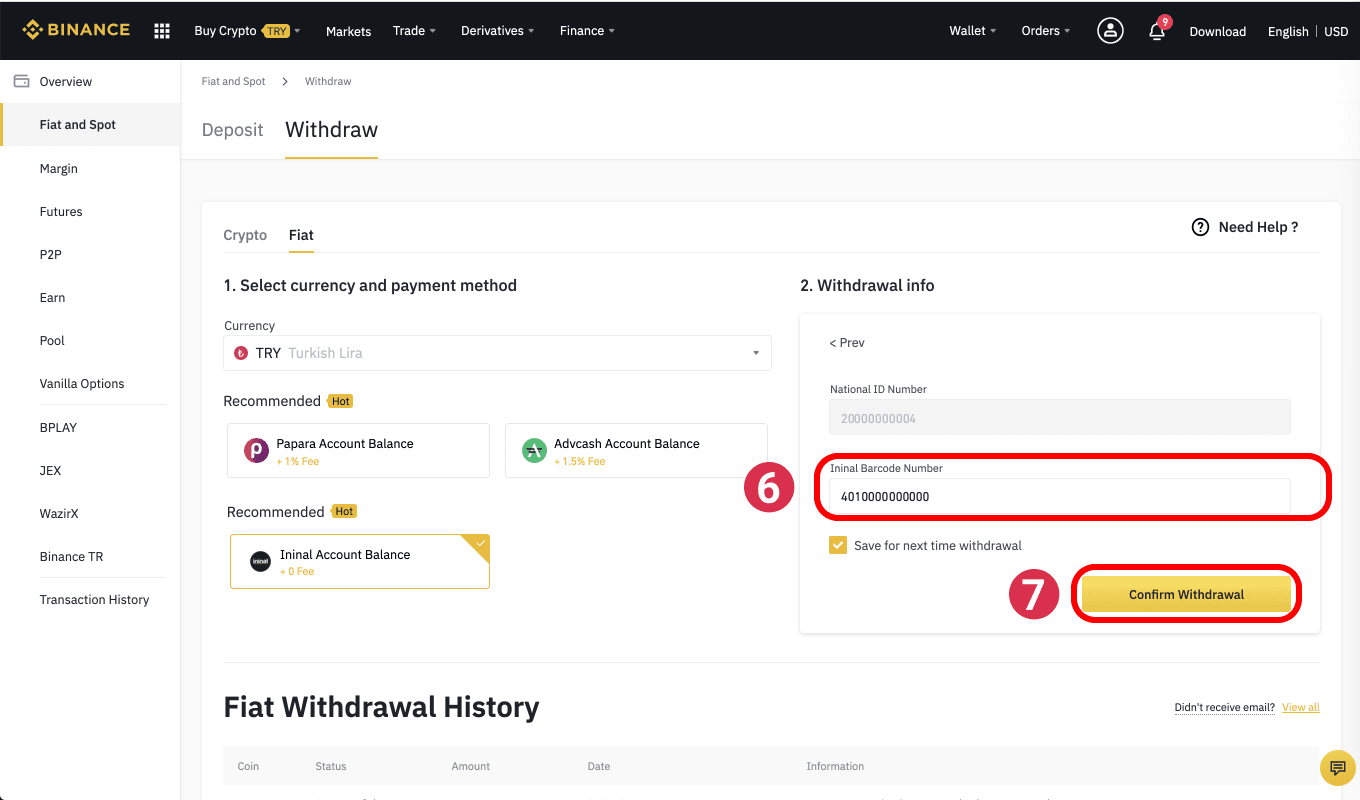Open Fiat and Spot in sidebar
The image size is (1360, 800).
pyautogui.click(x=90, y=125)
